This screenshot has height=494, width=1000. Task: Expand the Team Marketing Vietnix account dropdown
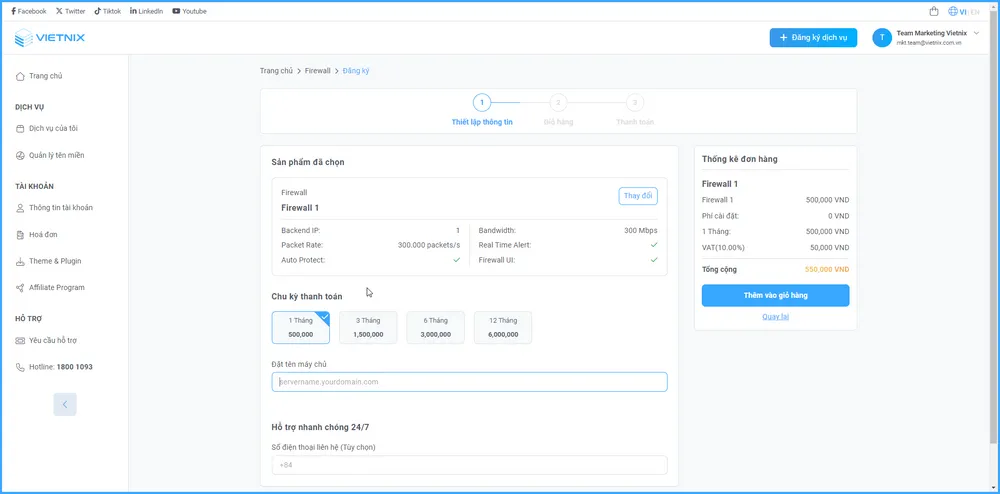(975, 33)
